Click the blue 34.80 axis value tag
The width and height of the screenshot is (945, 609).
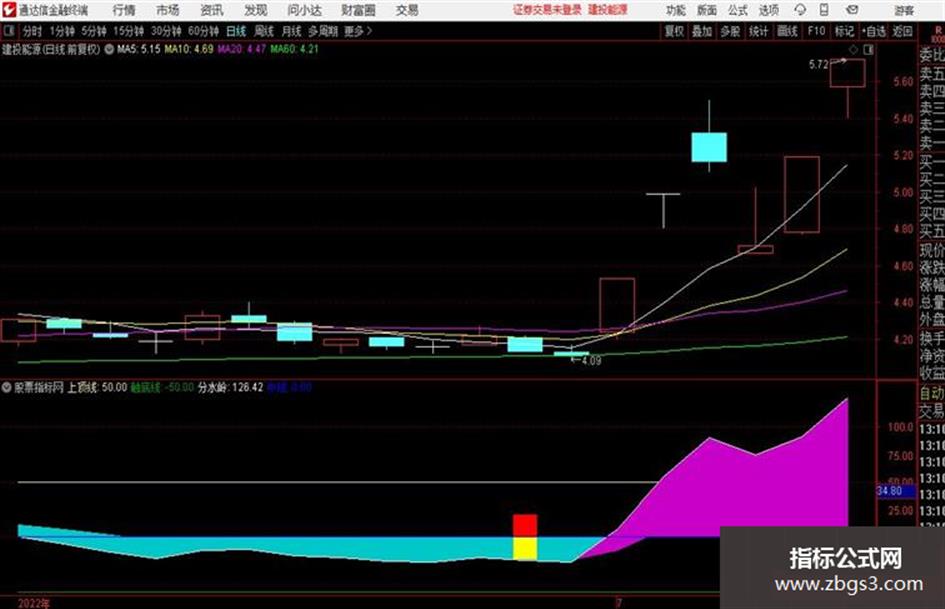point(895,491)
